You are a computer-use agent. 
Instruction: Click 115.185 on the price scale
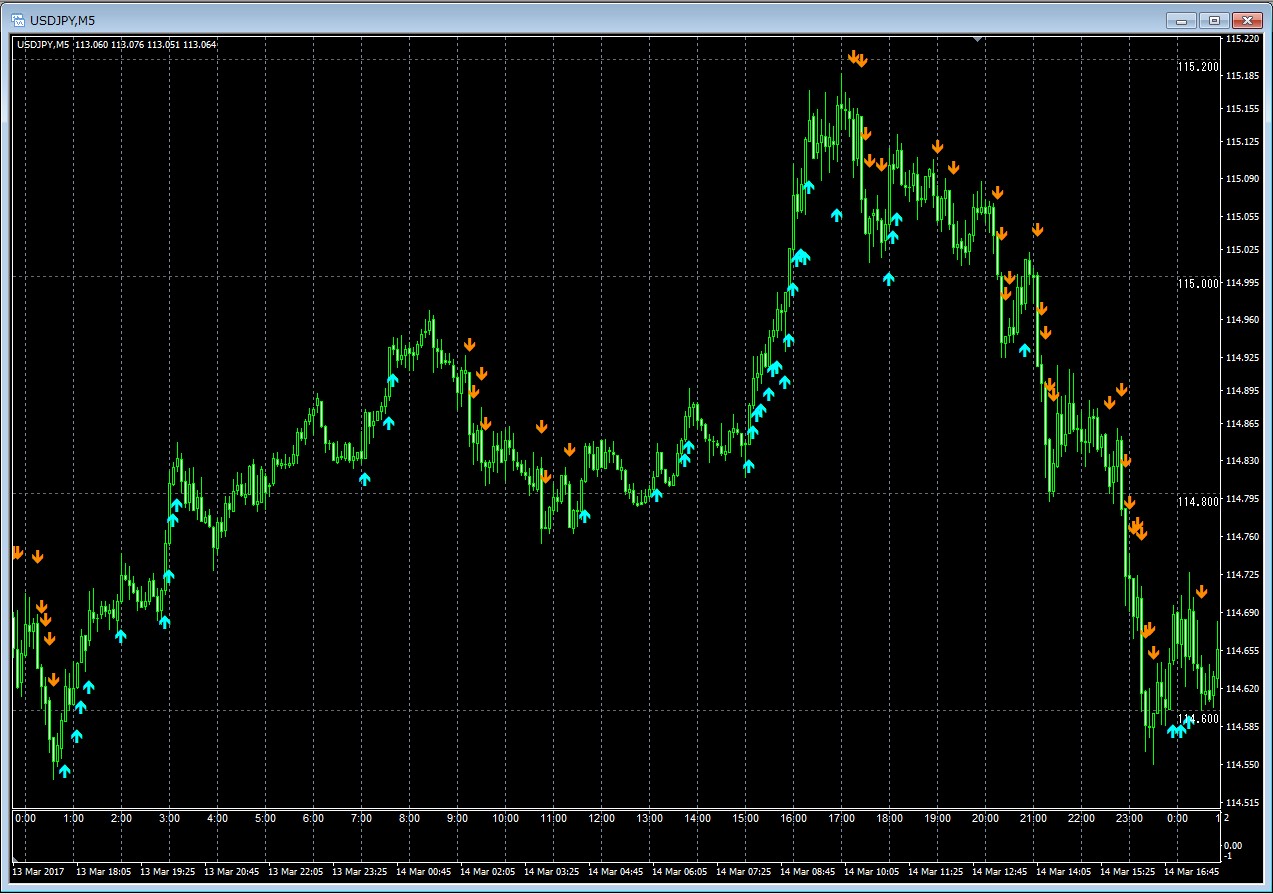click(1243, 76)
